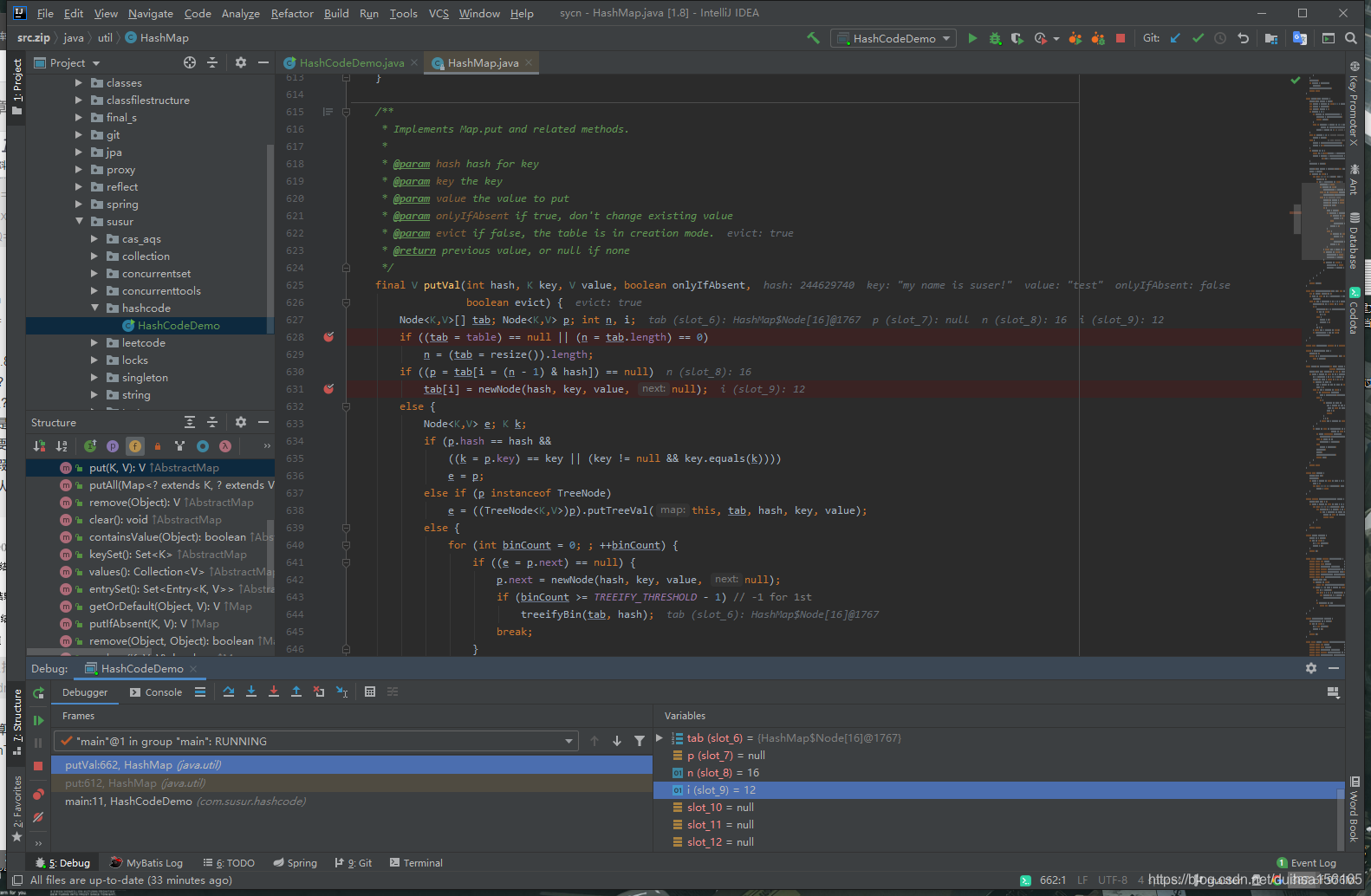Image resolution: width=1371 pixels, height=896 pixels.
Task: Open Debug panel gear settings
Action: point(1311,668)
